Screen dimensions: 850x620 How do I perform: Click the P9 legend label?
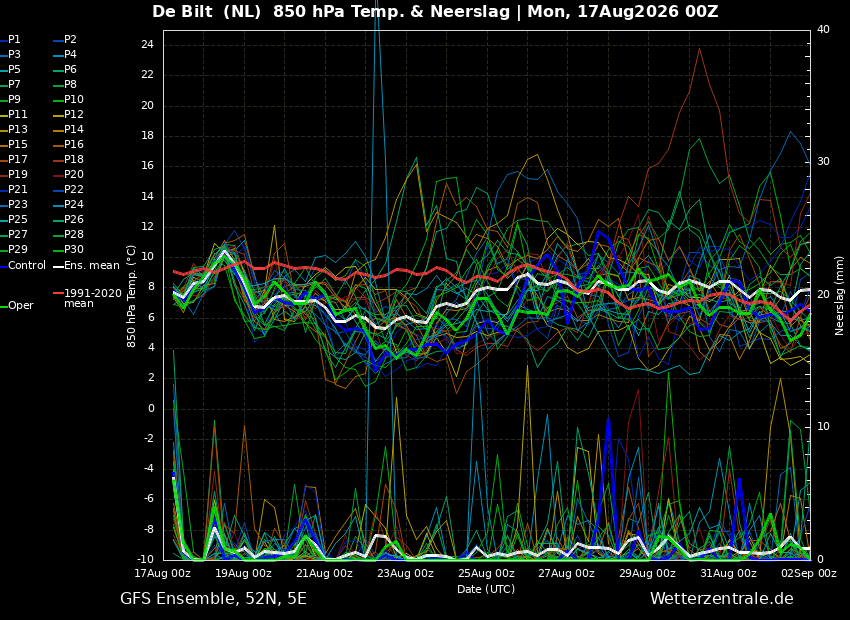(x=14, y=100)
